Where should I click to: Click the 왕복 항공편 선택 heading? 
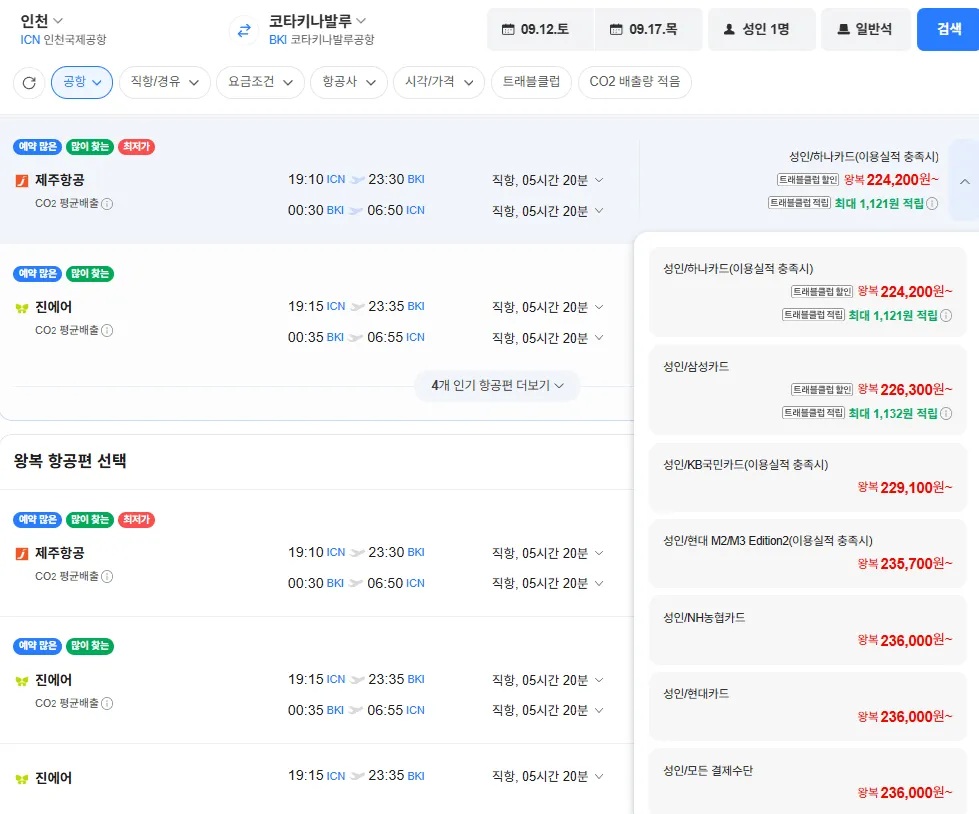(x=70, y=461)
